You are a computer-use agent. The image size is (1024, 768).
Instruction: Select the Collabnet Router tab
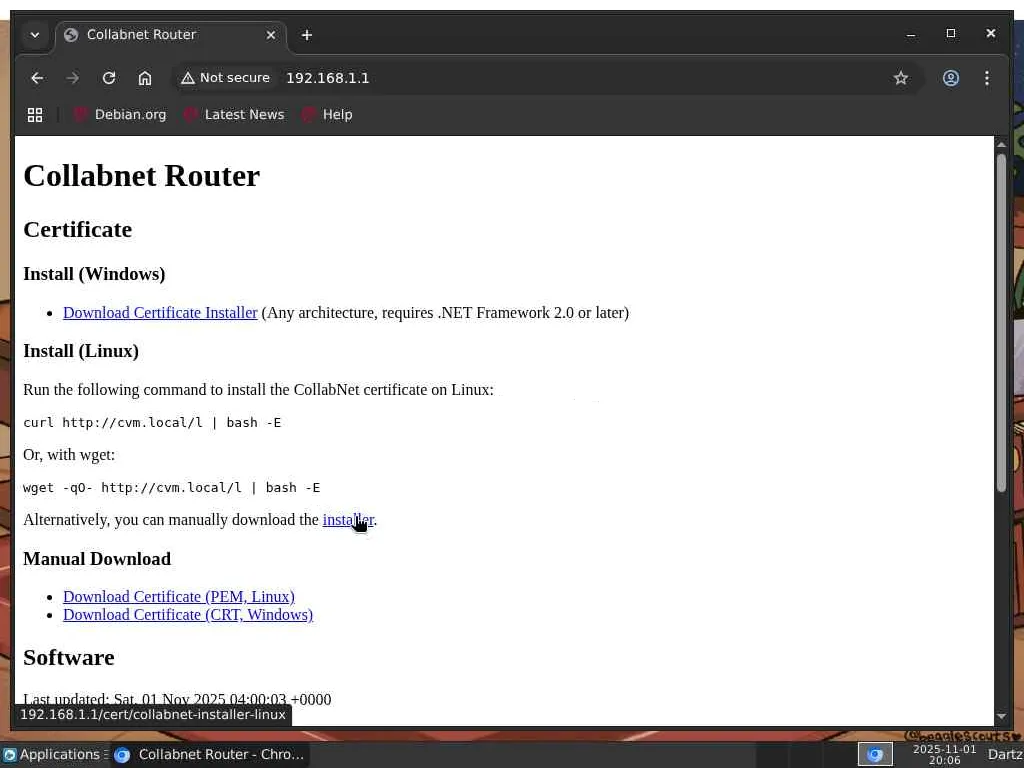tap(170, 35)
